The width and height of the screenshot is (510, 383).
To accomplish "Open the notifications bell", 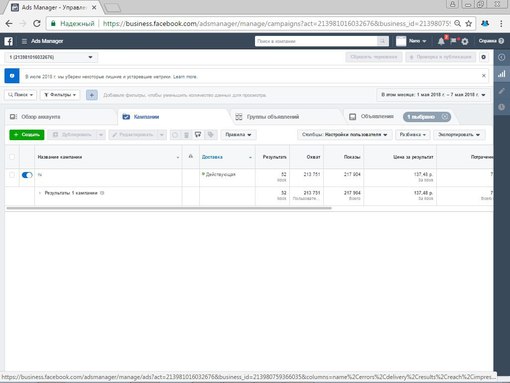I will click(x=441, y=41).
